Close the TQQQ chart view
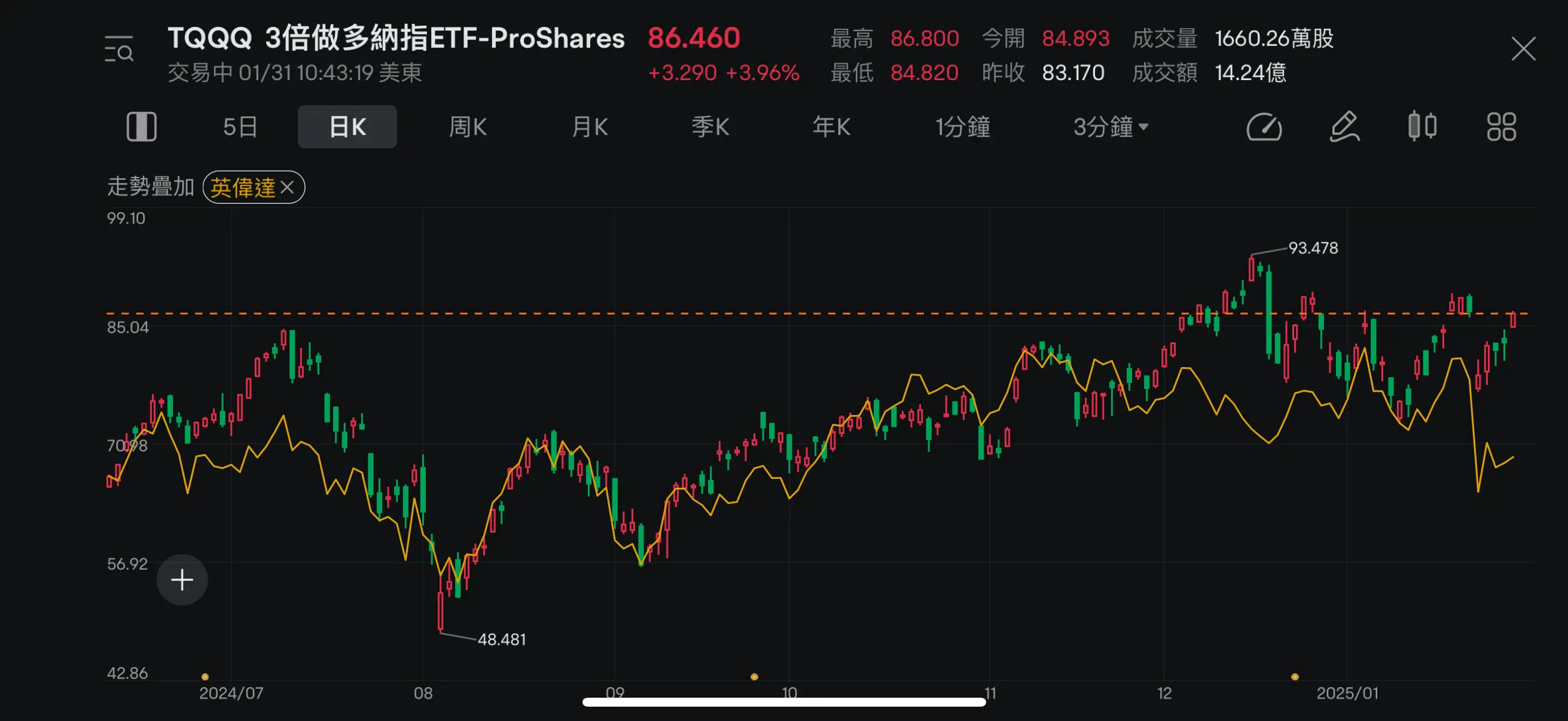This screenshot has width=1568, height=721. click(x=1523, y=48)
